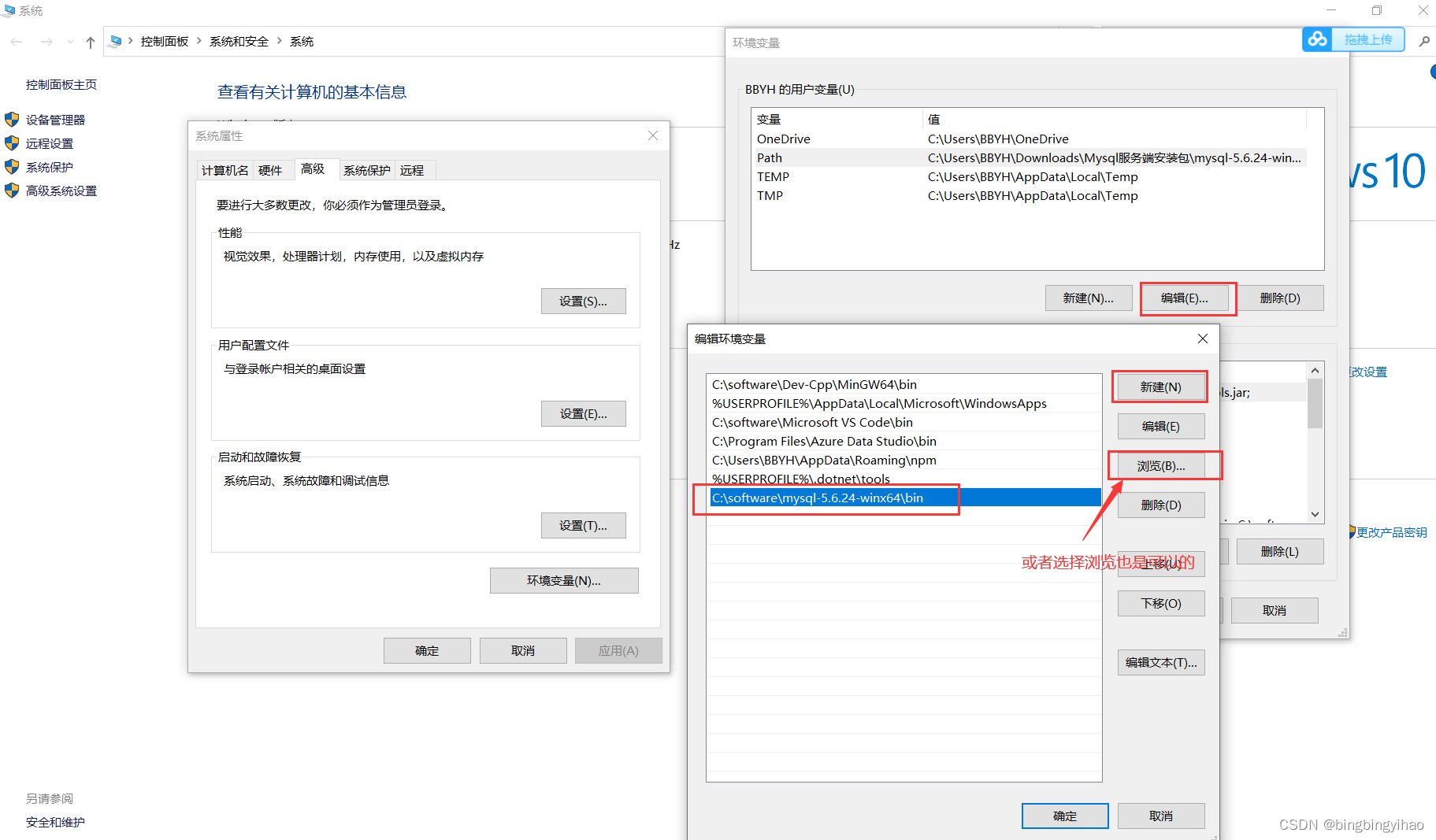Click the system variables scrollbar thumb
The image size is (1436, 840).
coord(1315,404)
